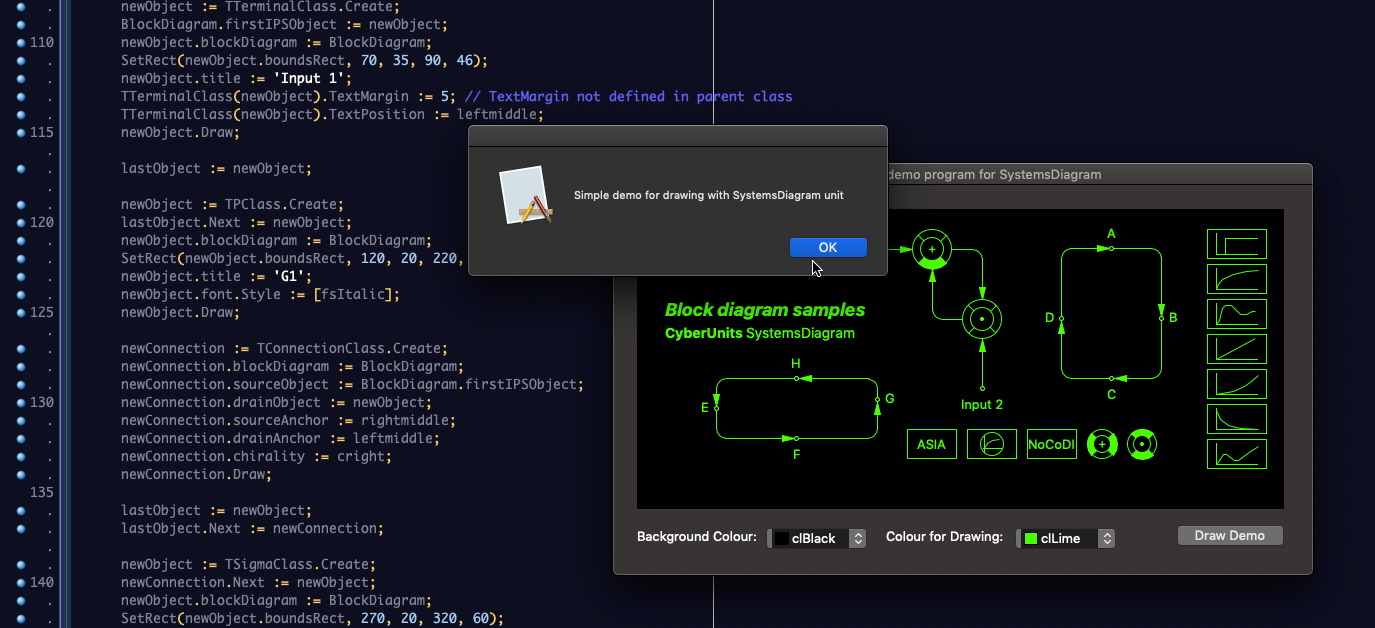Click the Draw Demo button

pyautogui.click(x=1230, y=536)
